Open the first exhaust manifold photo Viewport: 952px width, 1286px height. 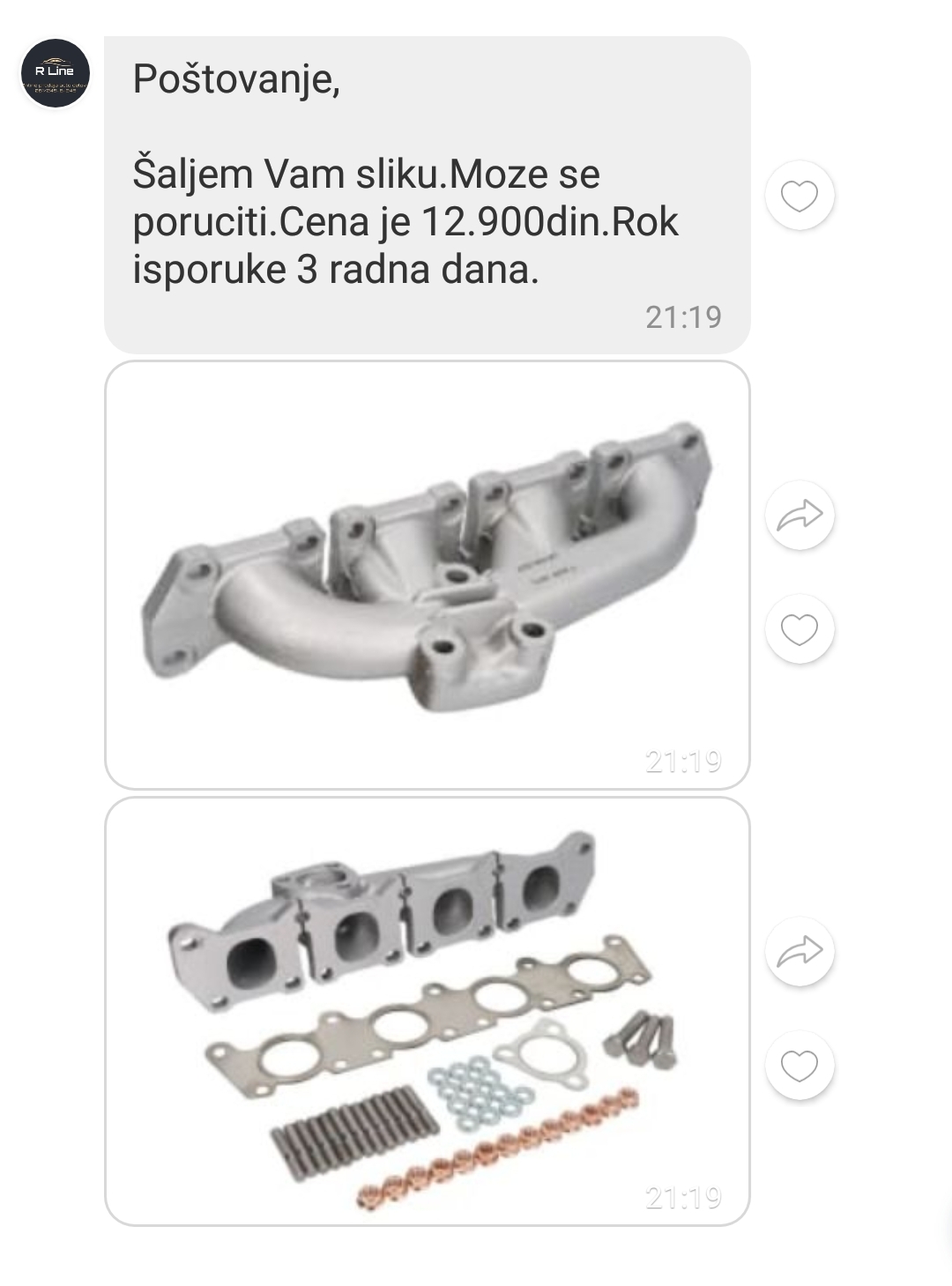click(x=428, y=575)
